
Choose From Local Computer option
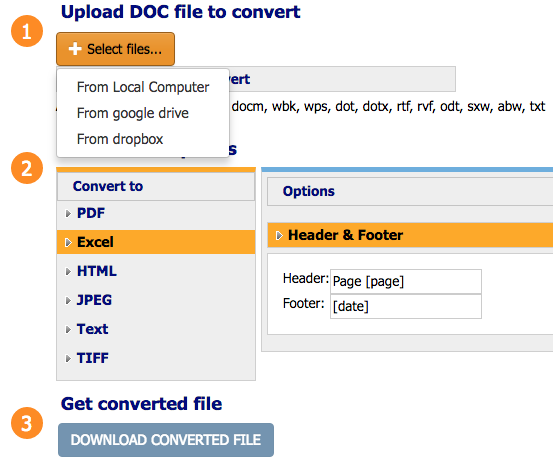tap(143, 87)
